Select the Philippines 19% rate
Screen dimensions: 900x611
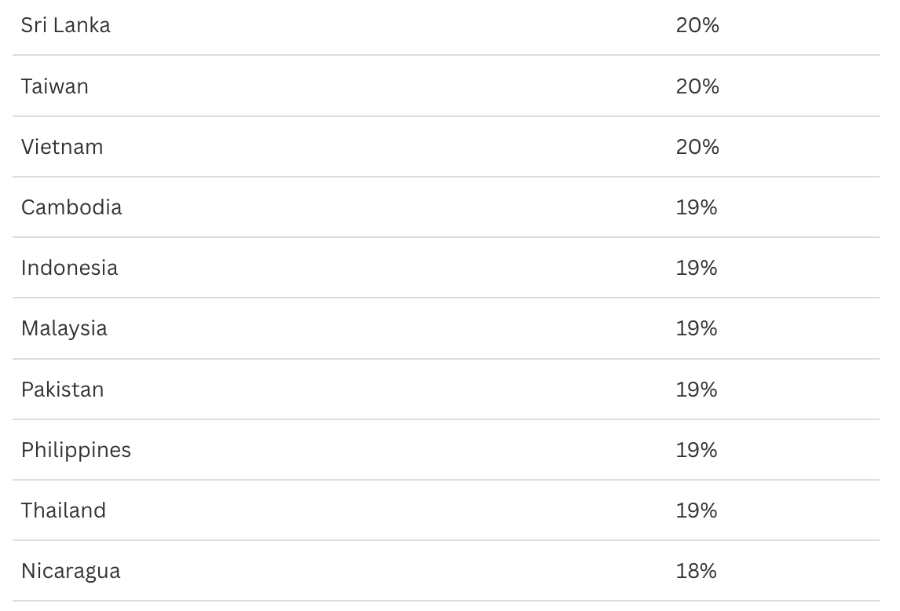(x=696, y=450)
